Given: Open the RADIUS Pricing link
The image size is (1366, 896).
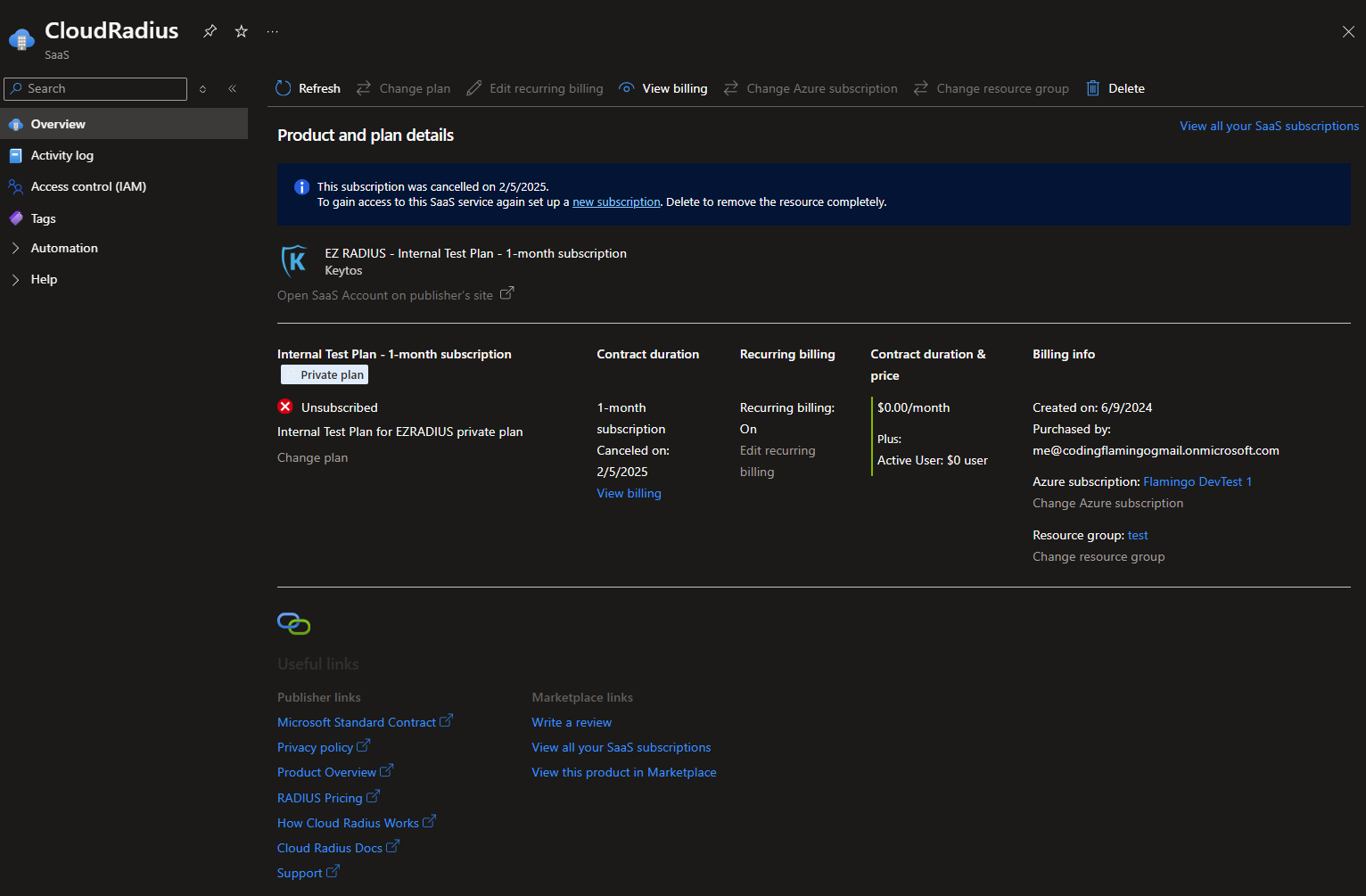Looking at the screenshot, I should [328, 798].
